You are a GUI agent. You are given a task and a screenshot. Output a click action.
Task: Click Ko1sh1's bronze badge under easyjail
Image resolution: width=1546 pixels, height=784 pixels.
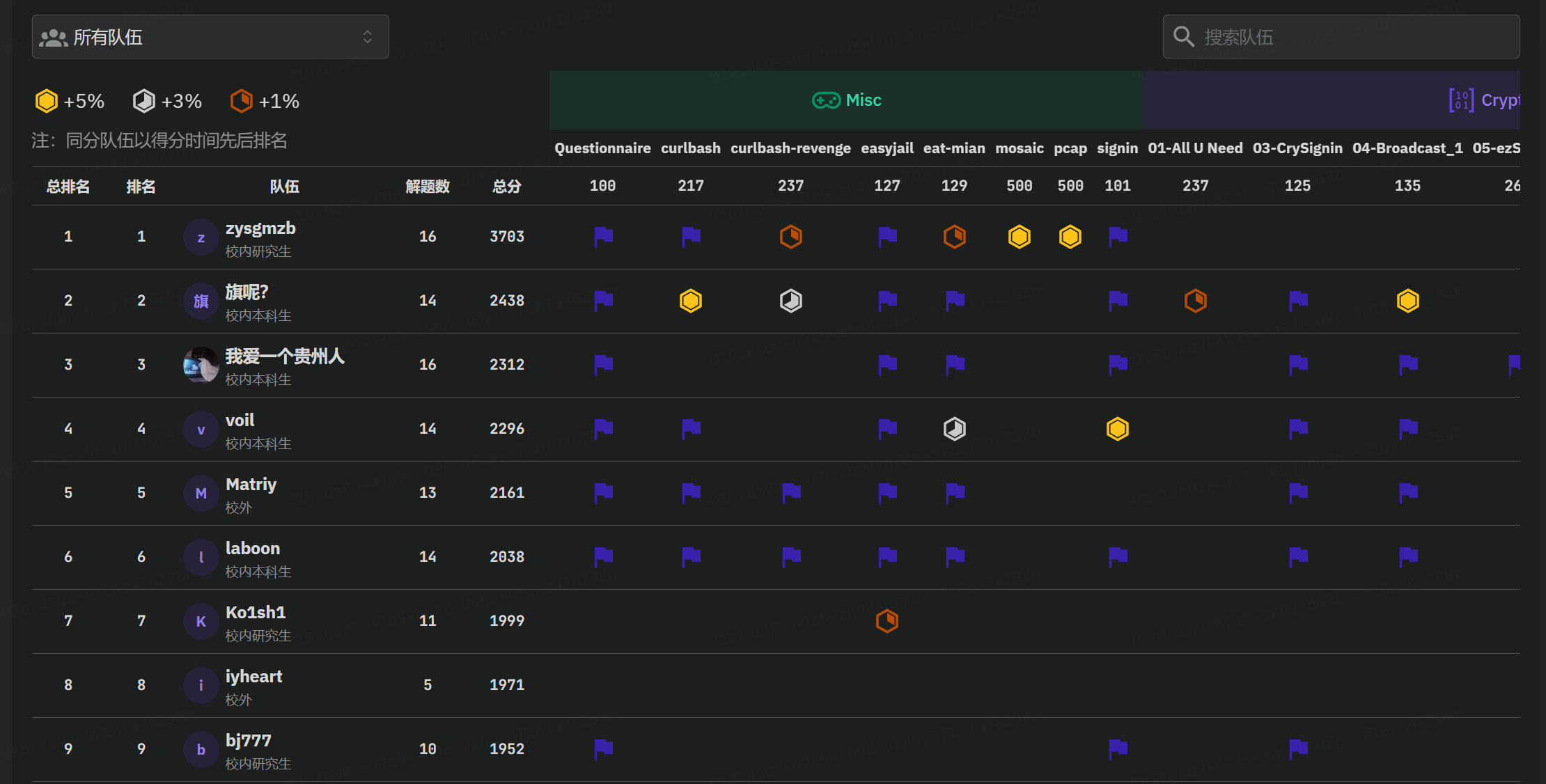pos(887,621)
